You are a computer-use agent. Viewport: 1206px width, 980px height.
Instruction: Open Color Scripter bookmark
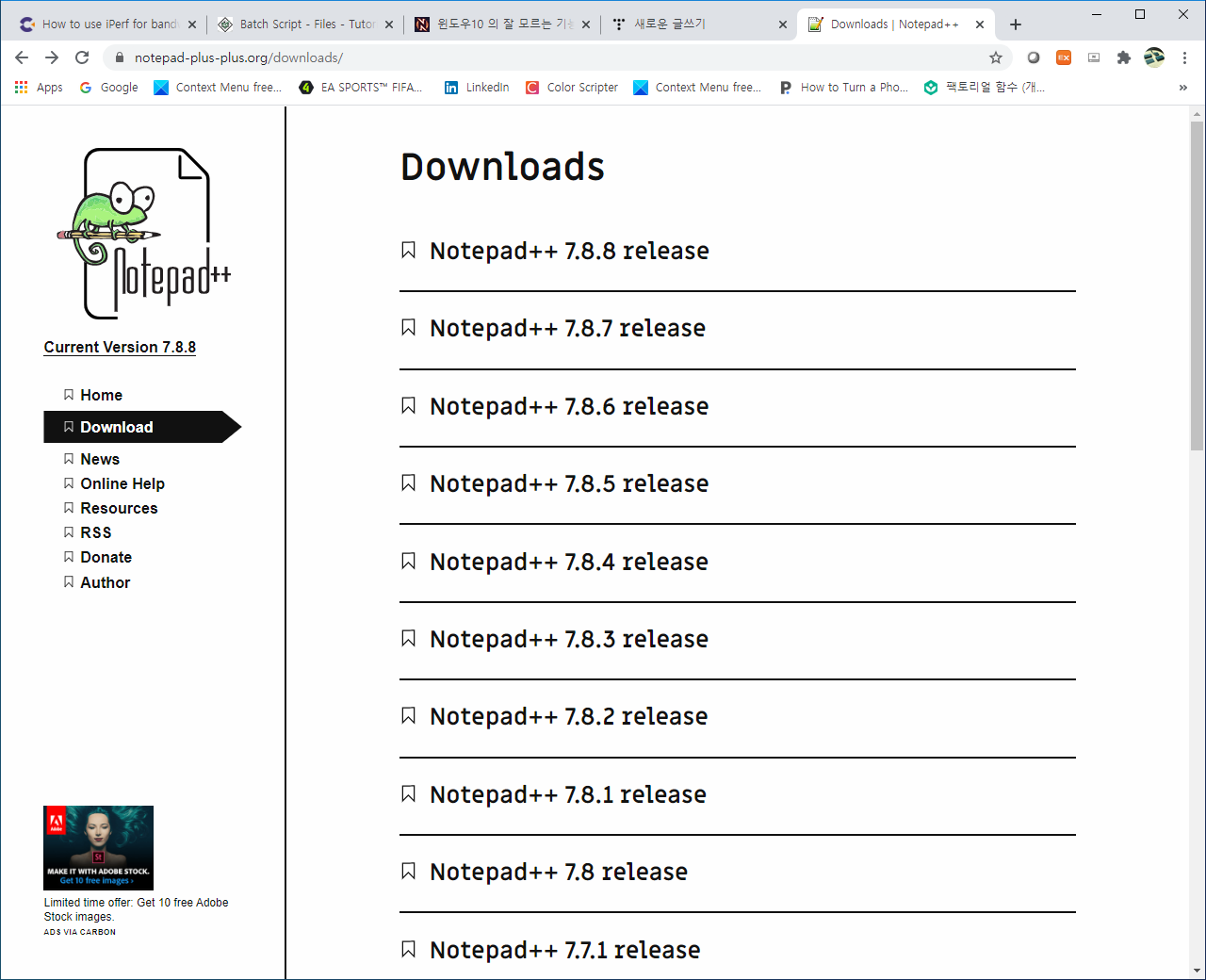pyautogui.click(x=572, y=88)
